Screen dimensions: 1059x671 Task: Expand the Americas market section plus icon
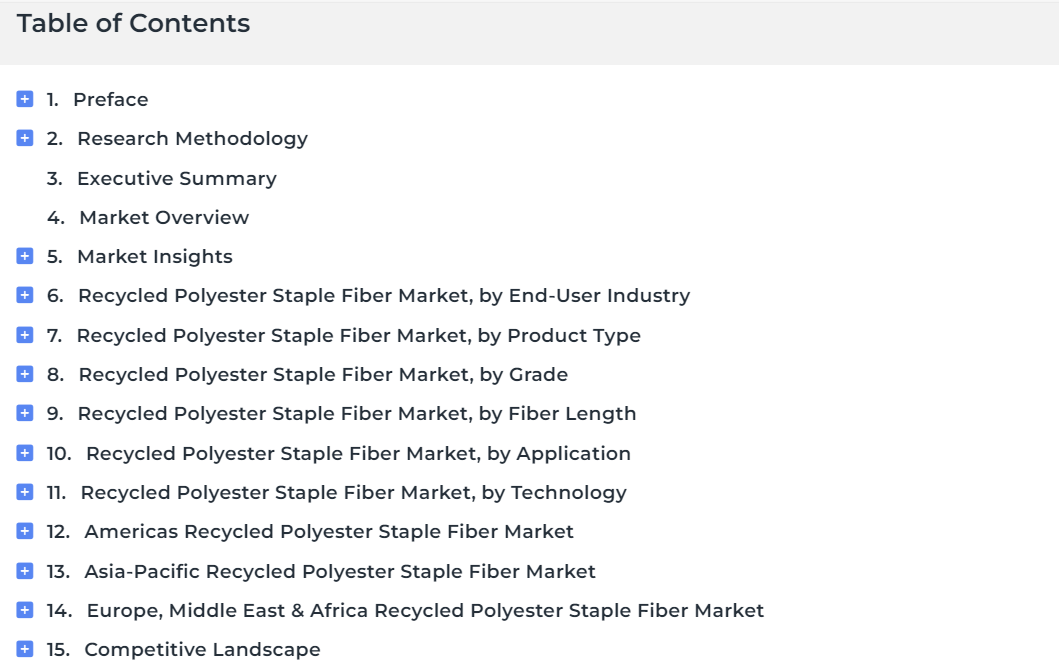click(x=25, y=532)
